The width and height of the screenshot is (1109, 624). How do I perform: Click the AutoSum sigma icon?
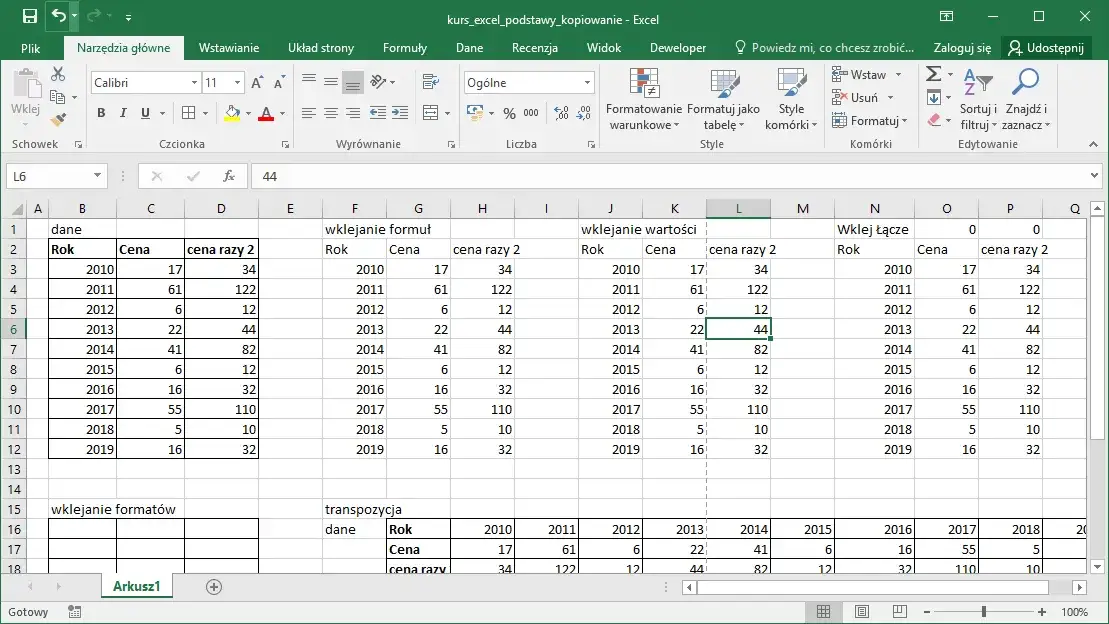pyautogui.click(x=933, y=75)
